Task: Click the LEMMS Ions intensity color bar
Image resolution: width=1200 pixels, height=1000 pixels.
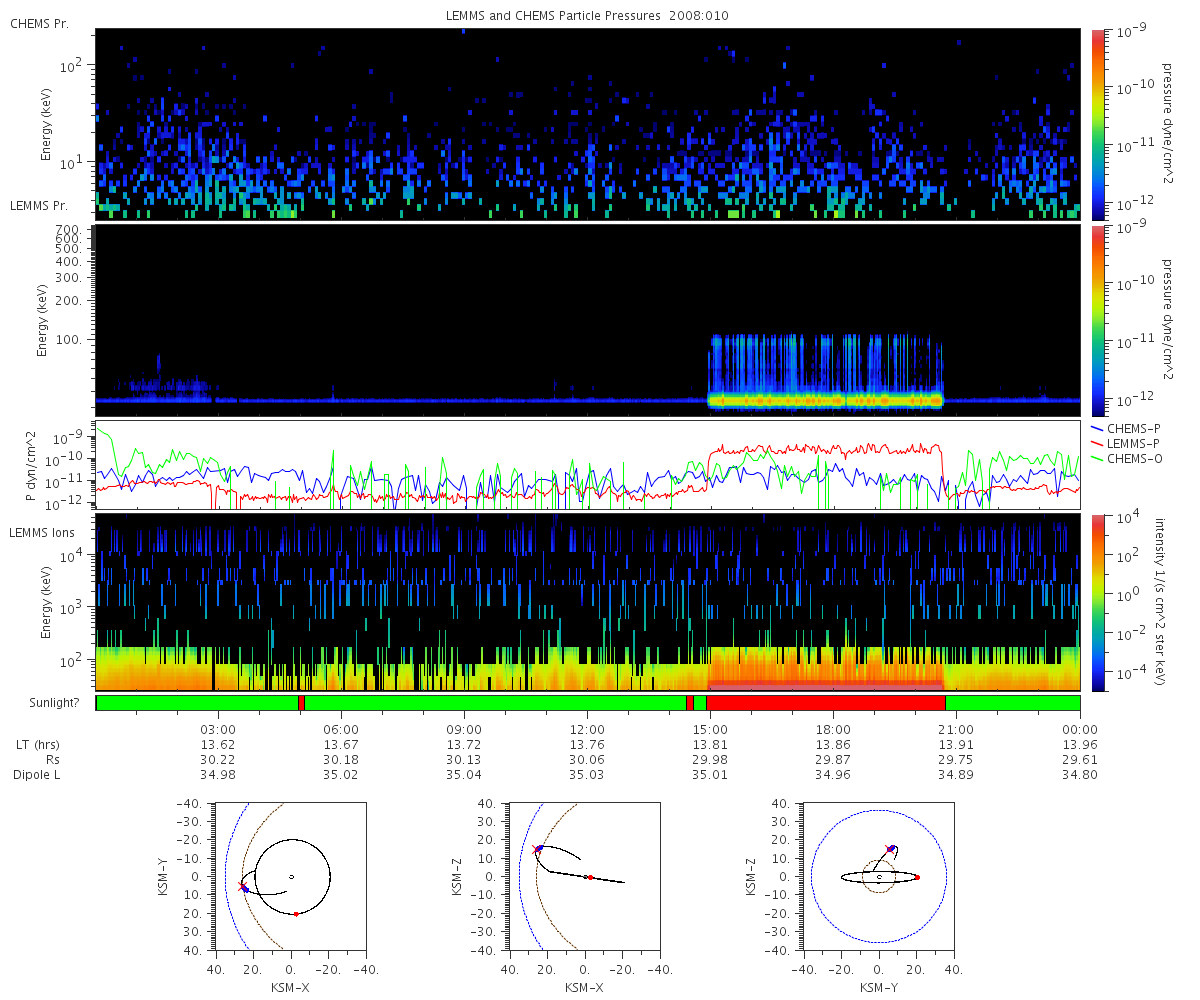Action: coord(1098,602)
